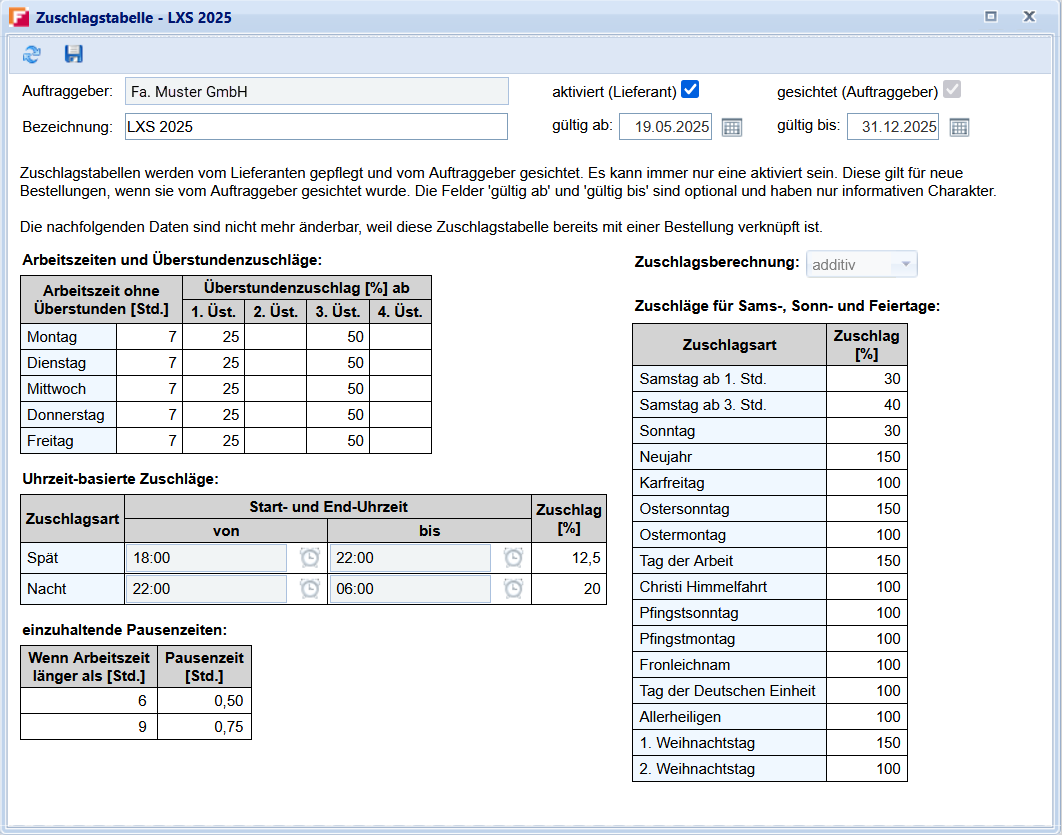Image resolution: width=1062 pixels, height=835 pixels.
Task: Maximize the Zuschlagstabelle window
Action: (x=991, y=16)
